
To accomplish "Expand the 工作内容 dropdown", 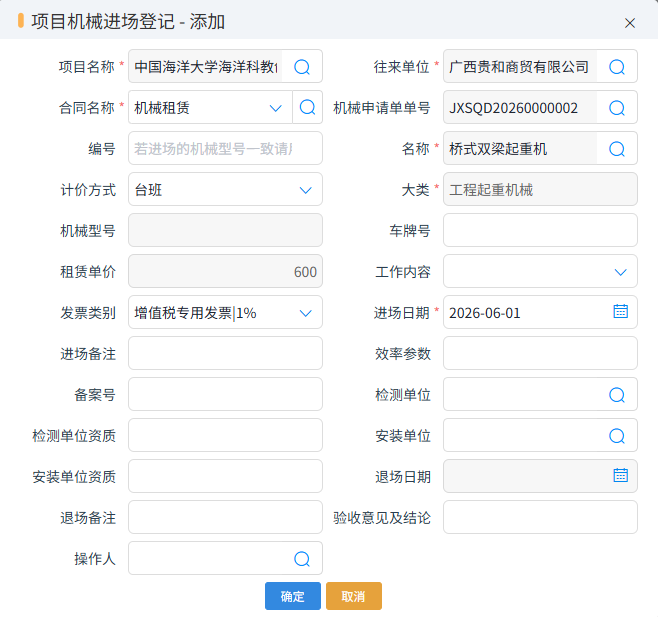I will [620, 272].
